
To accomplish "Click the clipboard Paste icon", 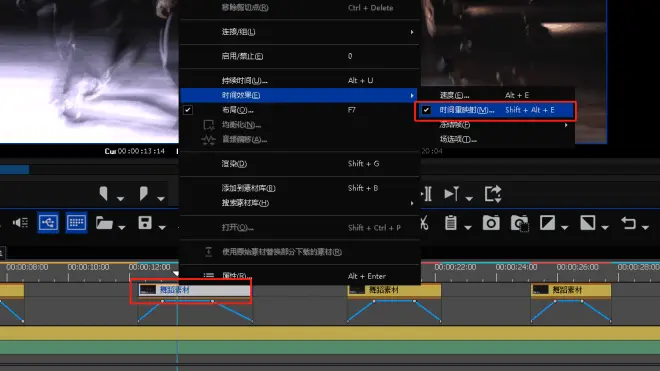I will (451, 223).
